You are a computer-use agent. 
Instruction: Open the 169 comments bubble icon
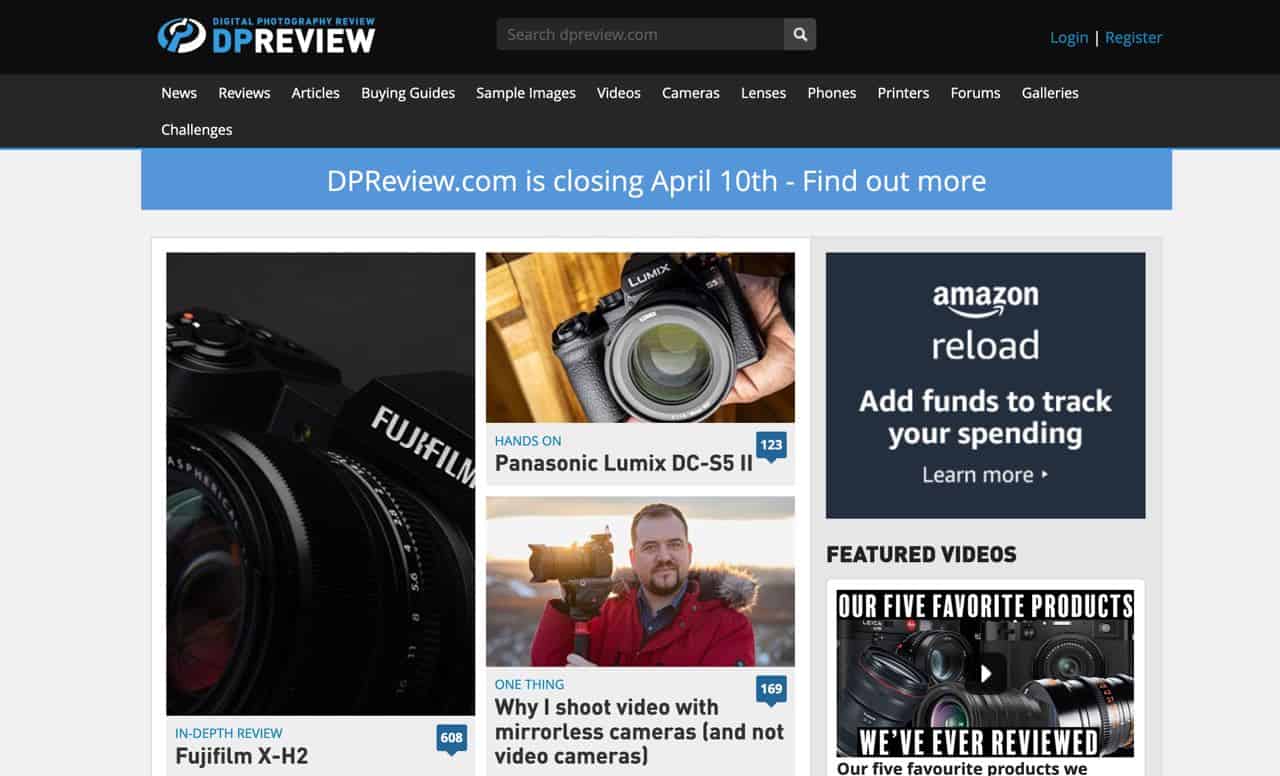click(x=771, y=689)
